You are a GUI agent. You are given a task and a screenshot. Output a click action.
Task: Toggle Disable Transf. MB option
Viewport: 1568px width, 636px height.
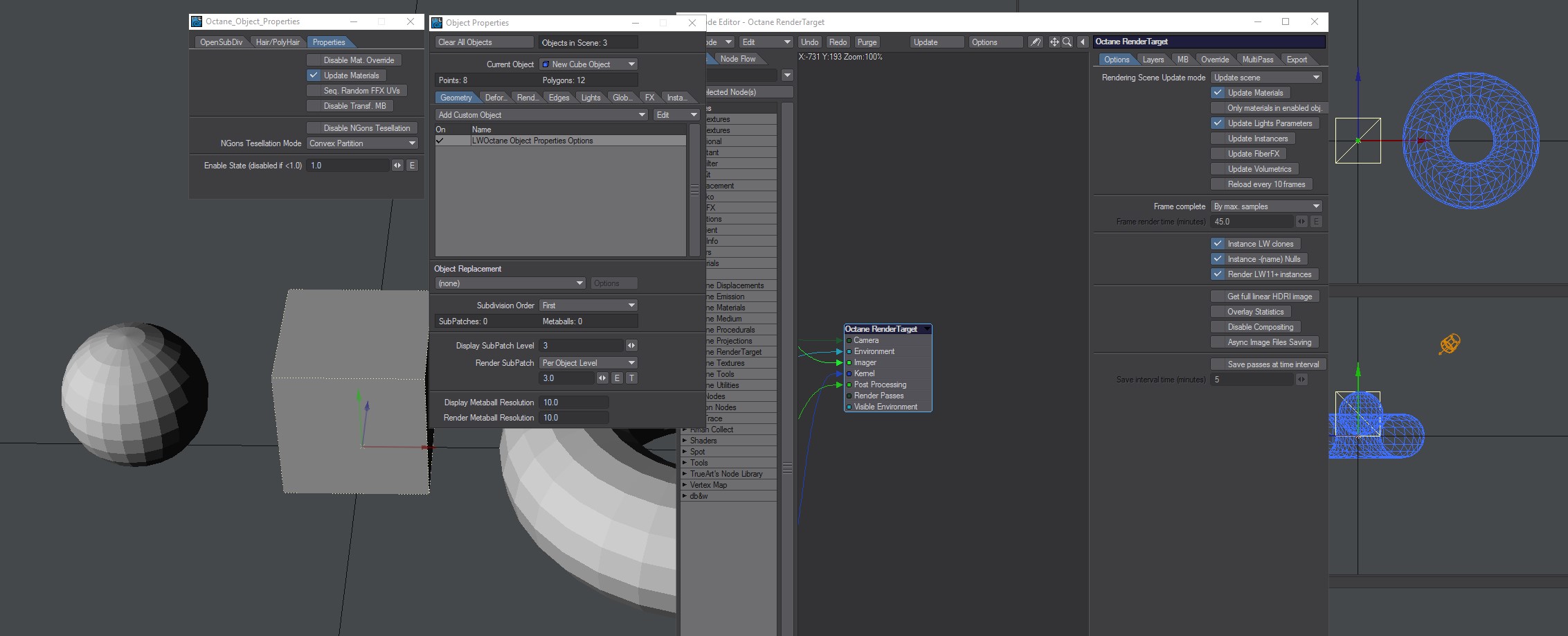pos(350,106)
